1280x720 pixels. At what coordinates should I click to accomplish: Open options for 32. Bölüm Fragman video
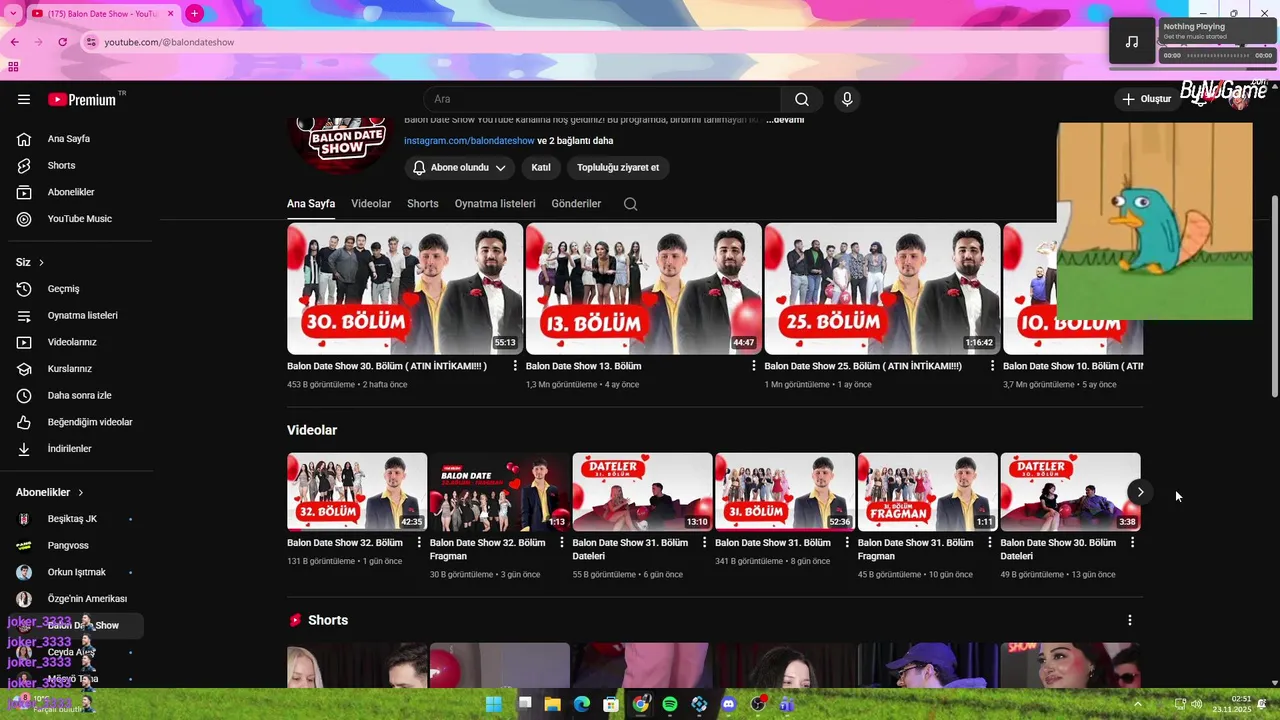(x=561, y=543)
